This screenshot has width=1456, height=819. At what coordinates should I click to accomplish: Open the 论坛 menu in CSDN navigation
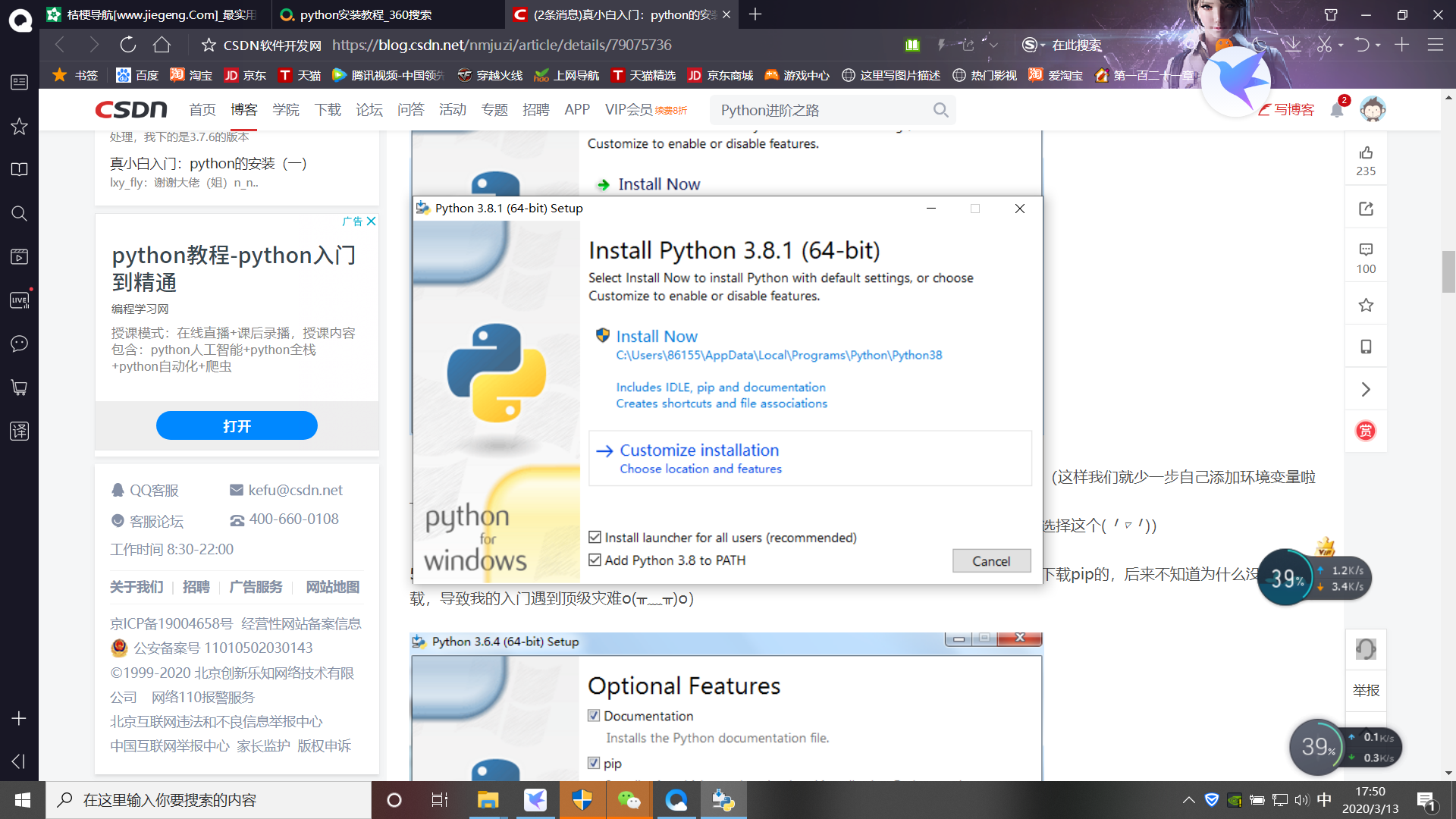[369, 110]
